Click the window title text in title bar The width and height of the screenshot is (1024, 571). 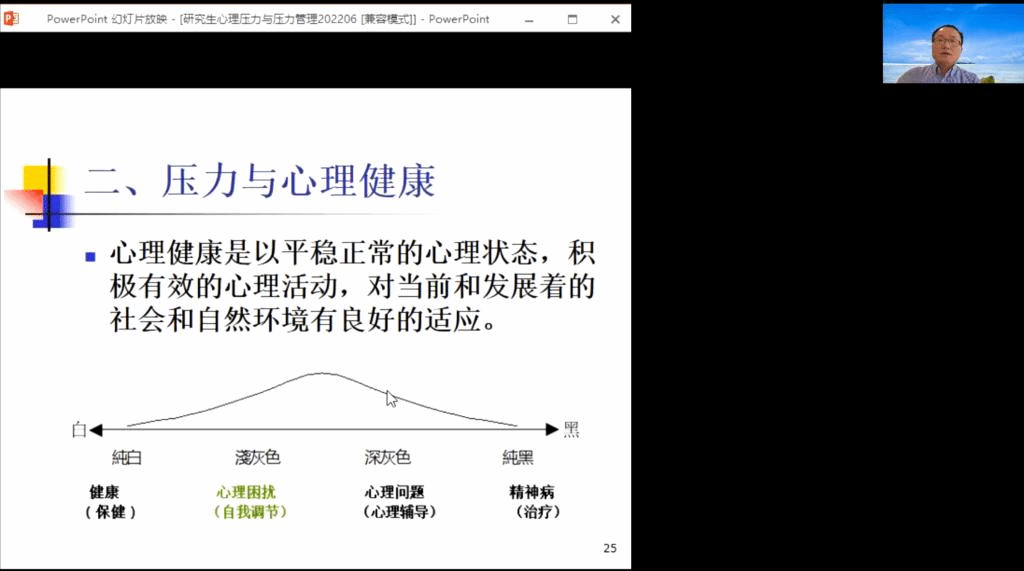[x=268, y=20]
